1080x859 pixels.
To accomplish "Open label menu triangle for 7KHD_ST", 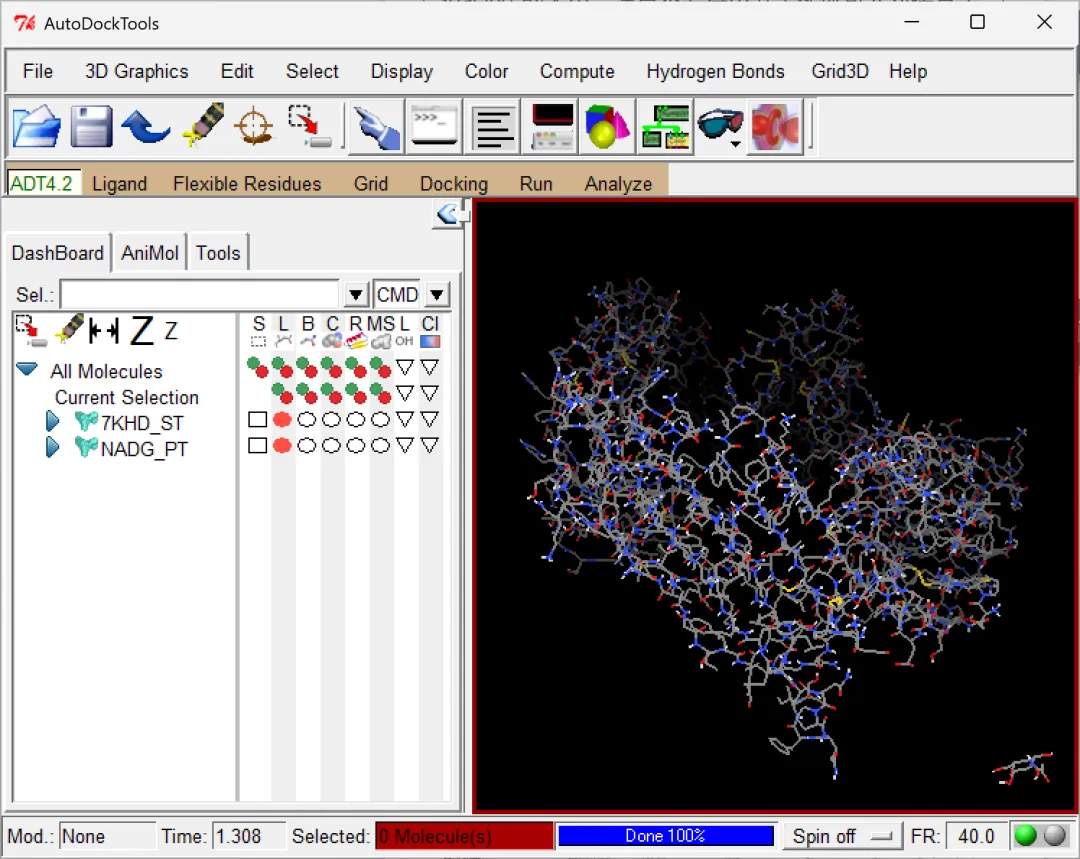I will [x=405, y=420].
